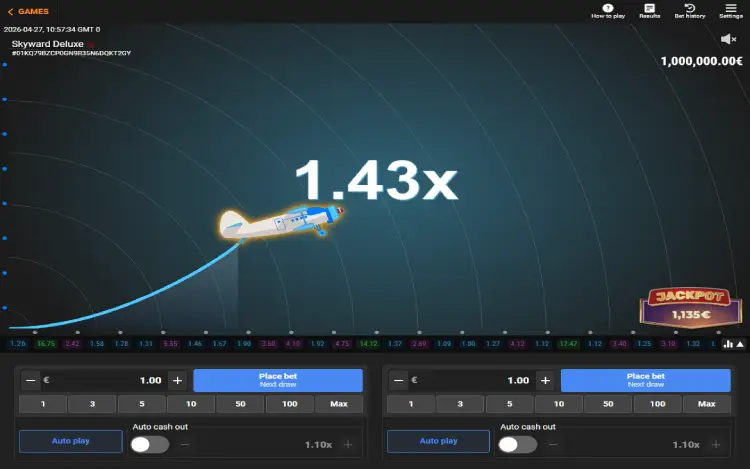This screenshot has height=469, width=750.
Task: Increase bet with plus in right panel
Action: [545, 381]
